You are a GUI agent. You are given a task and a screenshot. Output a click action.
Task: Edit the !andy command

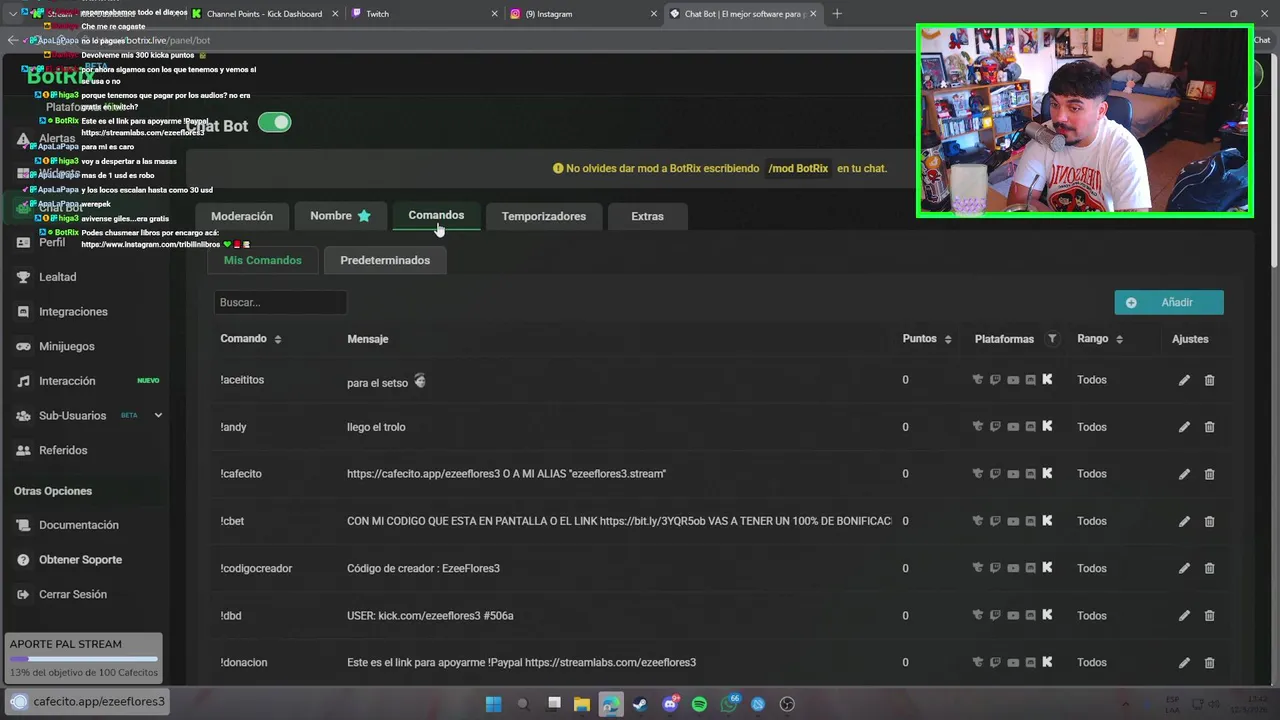click(x=1184, y=427)
